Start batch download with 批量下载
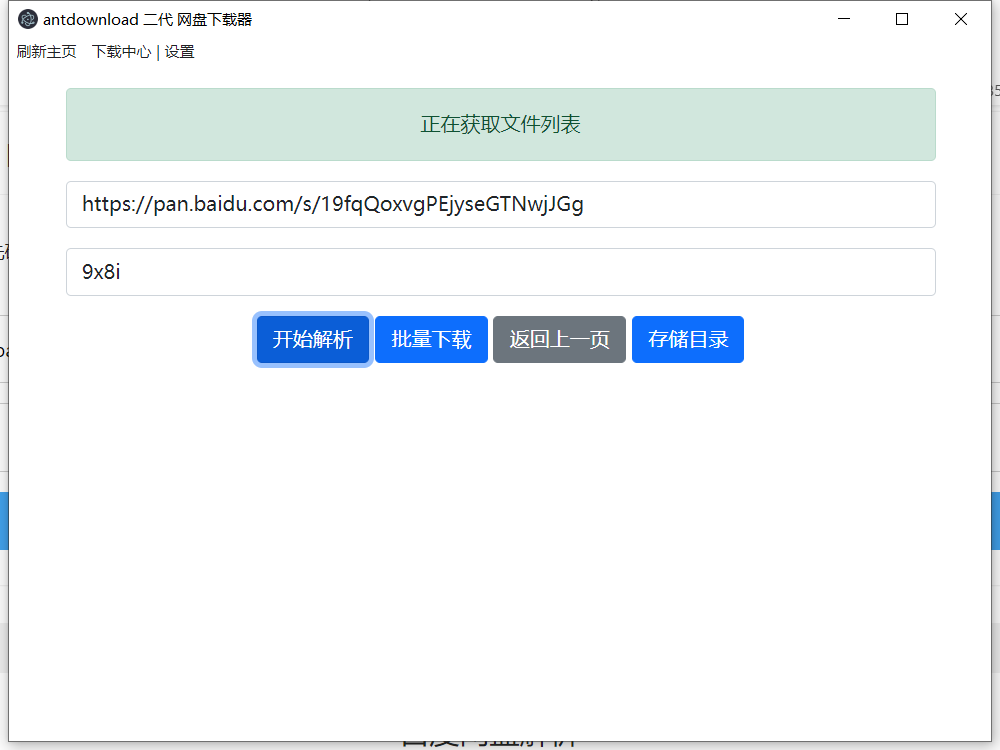 point(431,339)
